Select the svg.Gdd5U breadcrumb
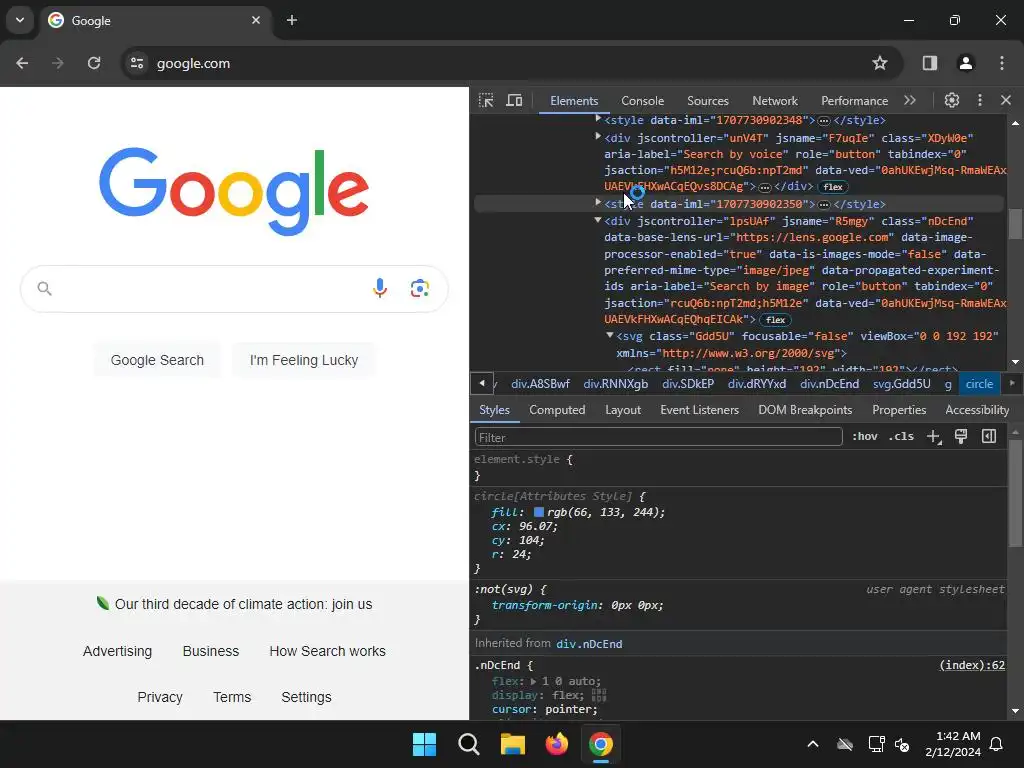The height and width of the screenshot is (768, 1024). click(901, 384)
